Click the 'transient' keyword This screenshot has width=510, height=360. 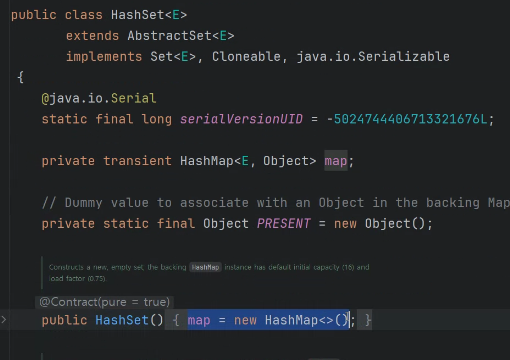pos(137,161)
